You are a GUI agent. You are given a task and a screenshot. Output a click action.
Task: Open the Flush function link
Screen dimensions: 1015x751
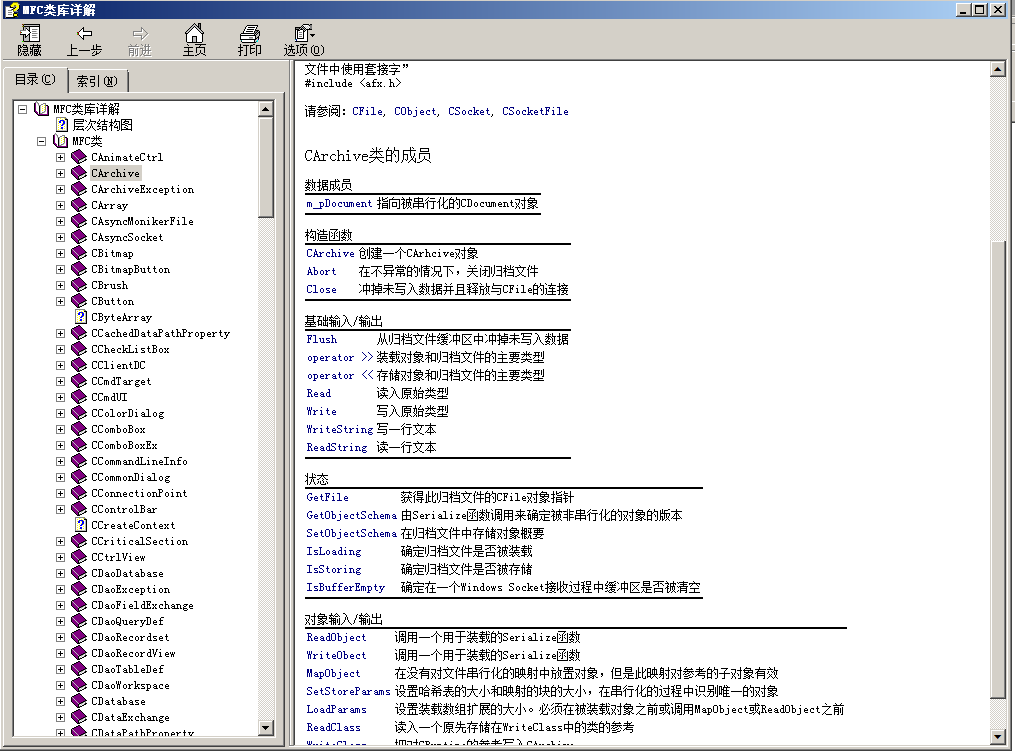322,339
